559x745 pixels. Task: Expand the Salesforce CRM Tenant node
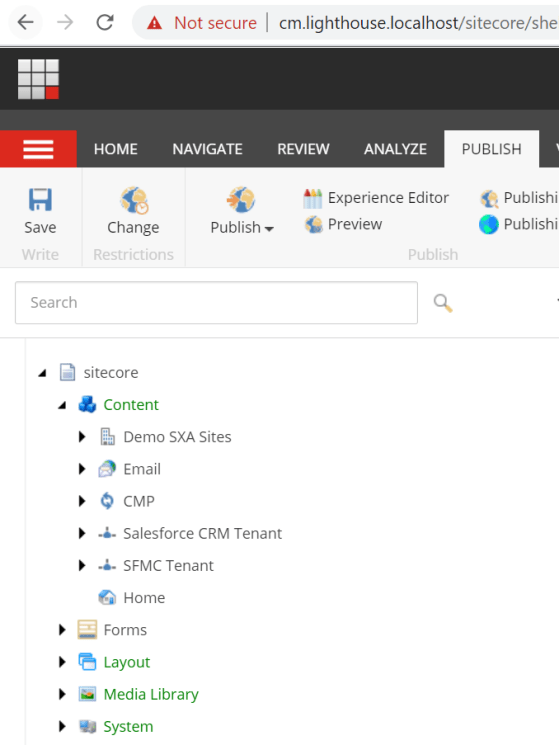click(82, 533)
